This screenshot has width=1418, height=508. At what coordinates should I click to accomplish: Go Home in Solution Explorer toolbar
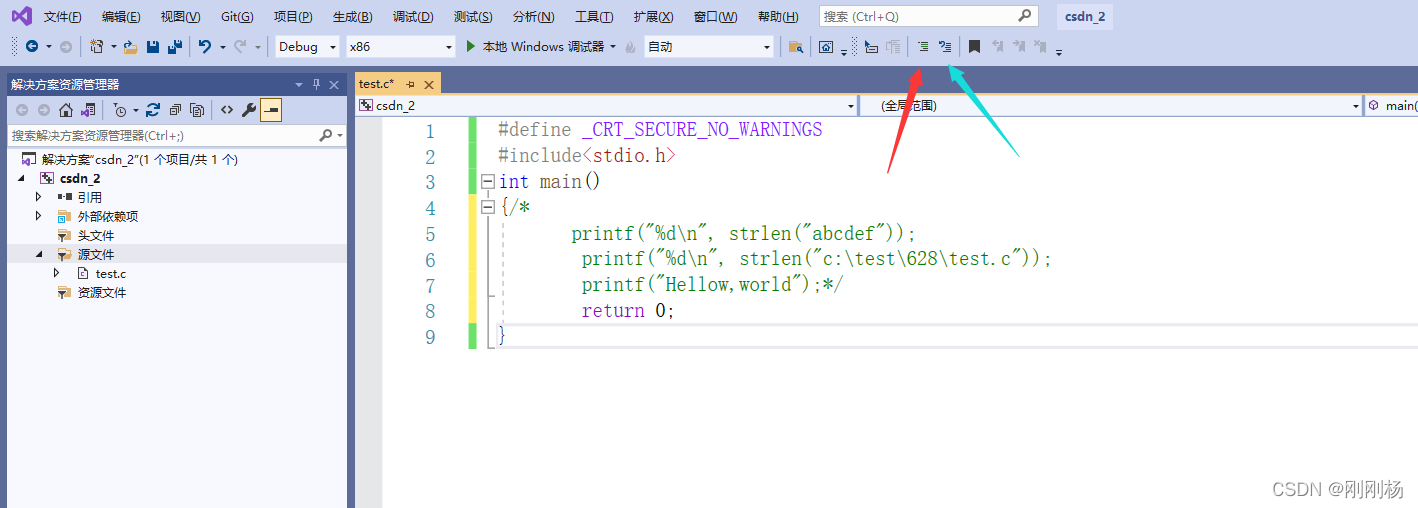pos(66,110)
